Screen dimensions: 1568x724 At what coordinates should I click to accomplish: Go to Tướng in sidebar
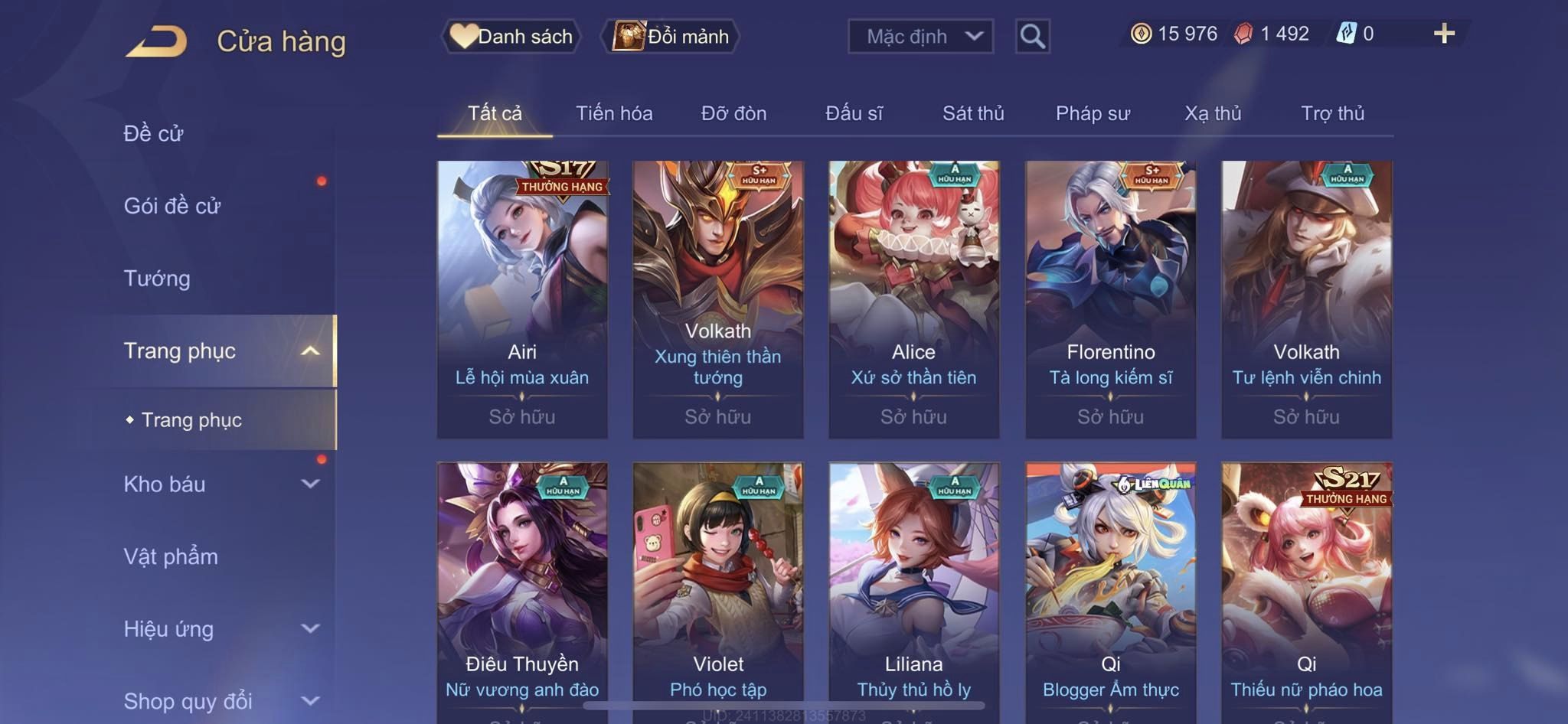click(157, 278)
